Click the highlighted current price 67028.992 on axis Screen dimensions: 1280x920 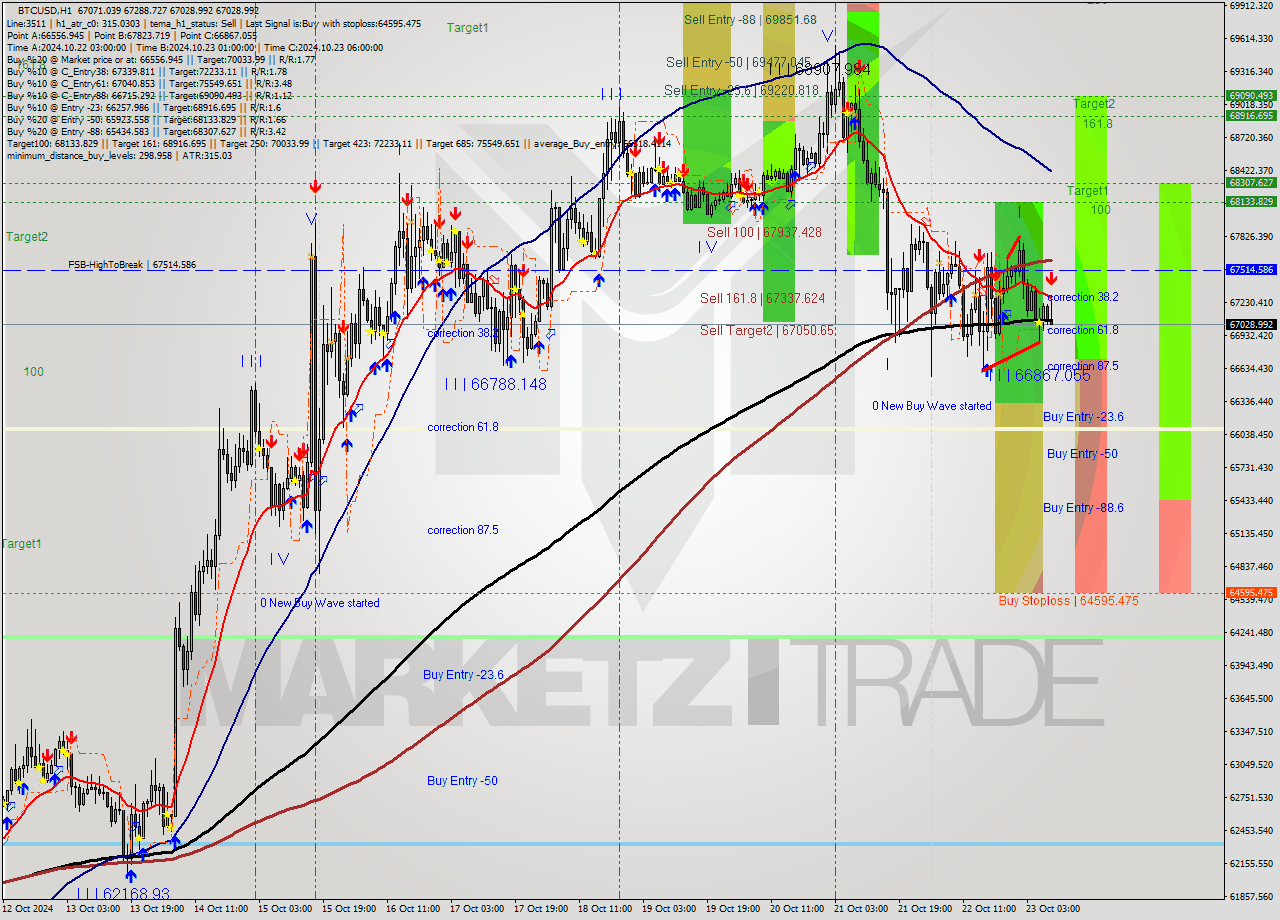(x=1251, y=324)
